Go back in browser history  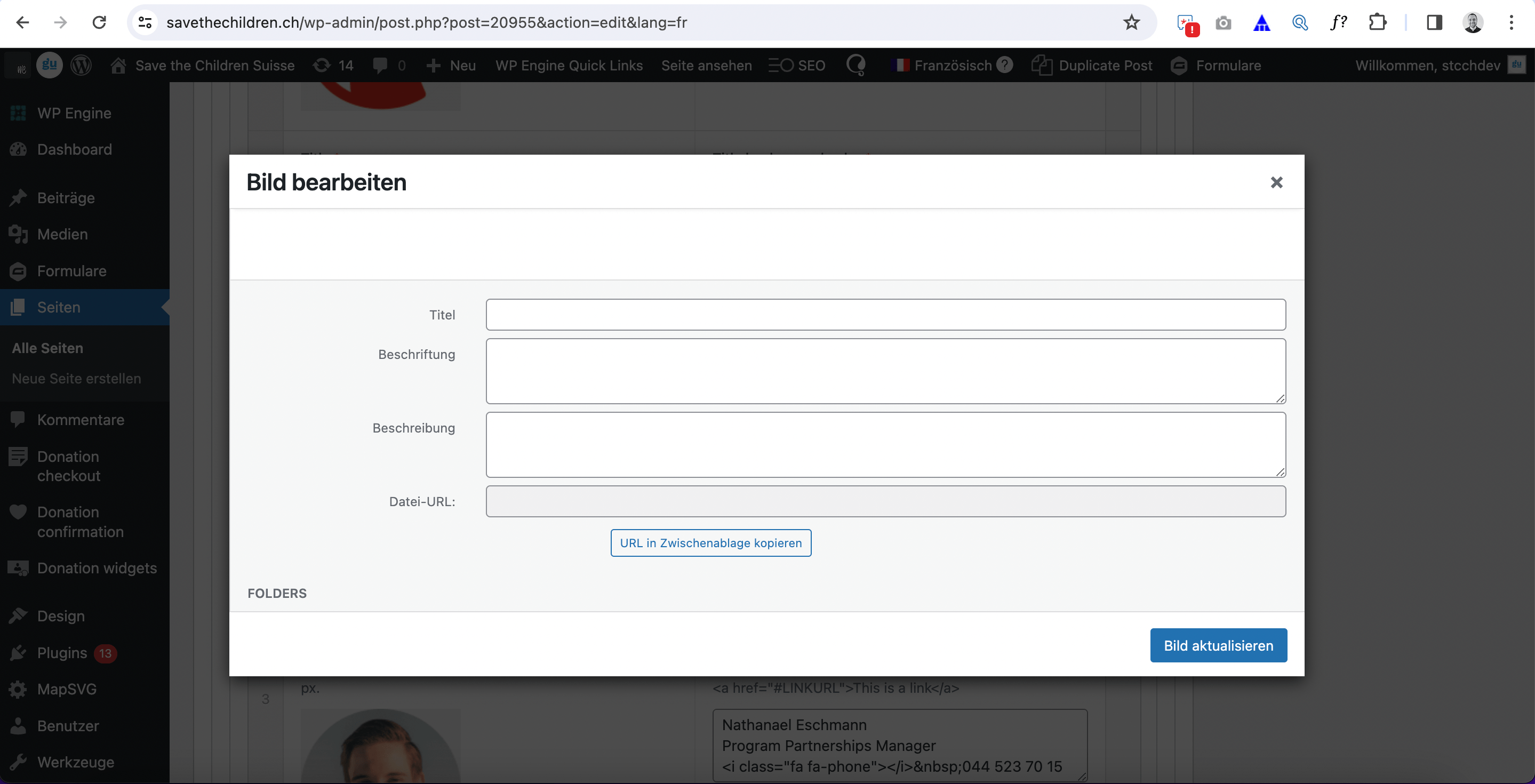coord(22,22)
